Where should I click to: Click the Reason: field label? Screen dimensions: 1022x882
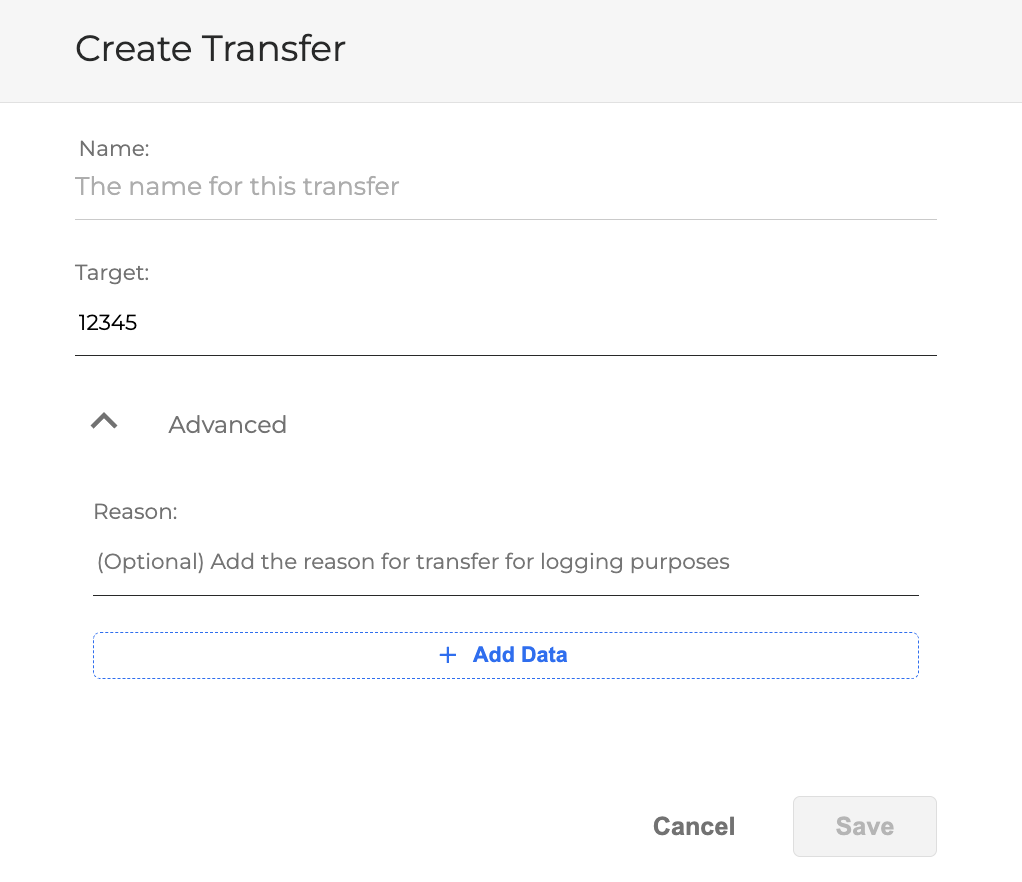coord(135,512)
